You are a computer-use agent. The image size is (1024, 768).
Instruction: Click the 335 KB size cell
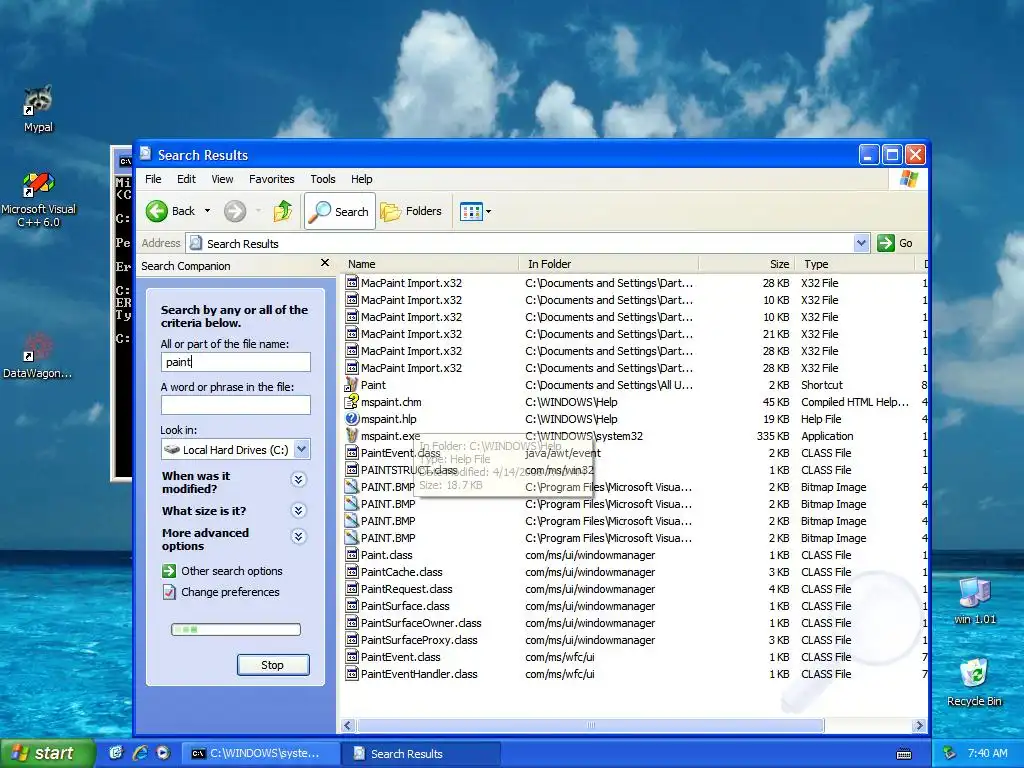(x=773, y=436)
